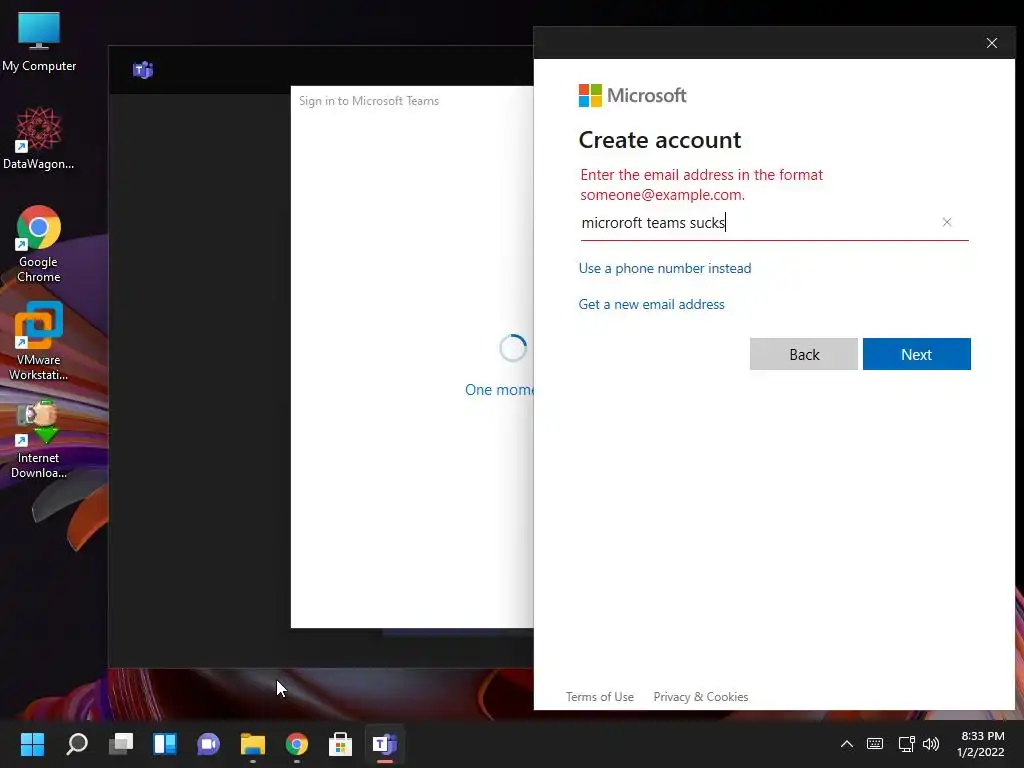1024x768 pixels.
Task: Open Task View on the taskbar
Action: click(121, 743)
